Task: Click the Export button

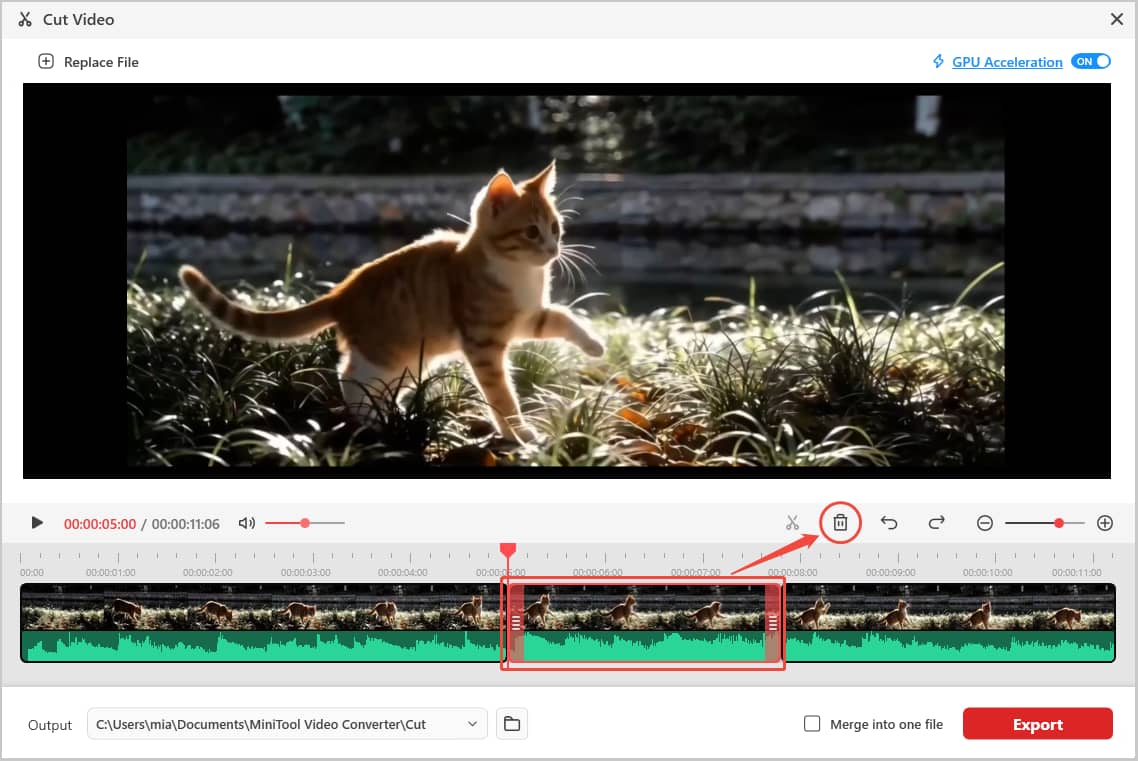Action: (1037, 724)
